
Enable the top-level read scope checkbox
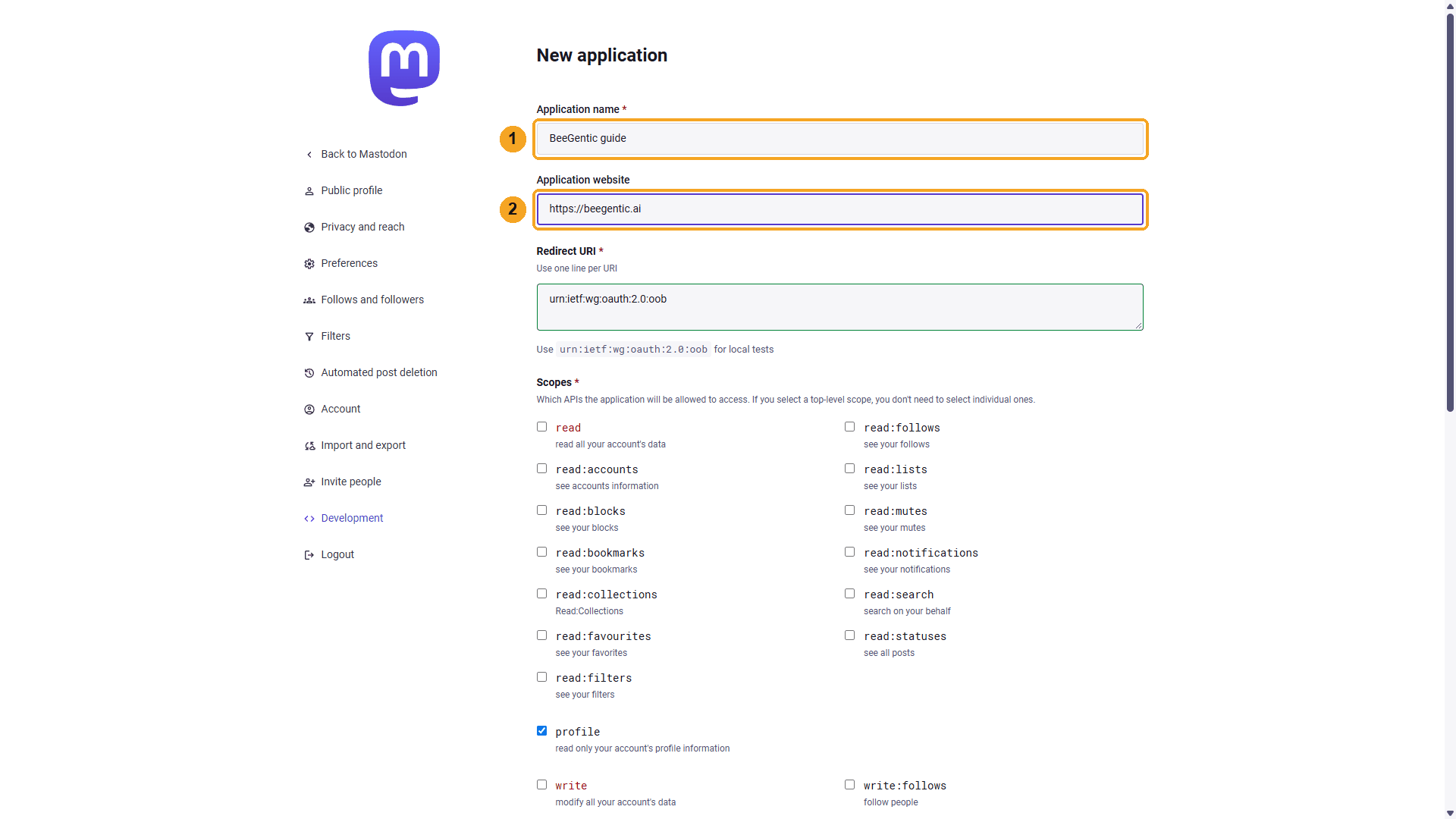541,427
